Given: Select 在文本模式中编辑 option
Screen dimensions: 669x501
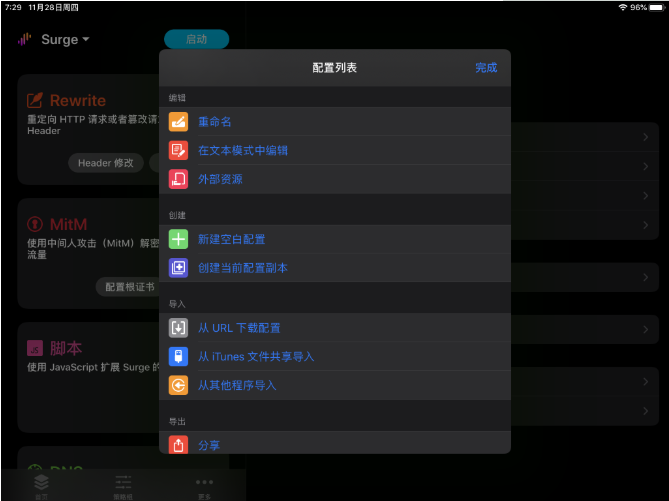Looking at the screenshot, I should point(335,150).
